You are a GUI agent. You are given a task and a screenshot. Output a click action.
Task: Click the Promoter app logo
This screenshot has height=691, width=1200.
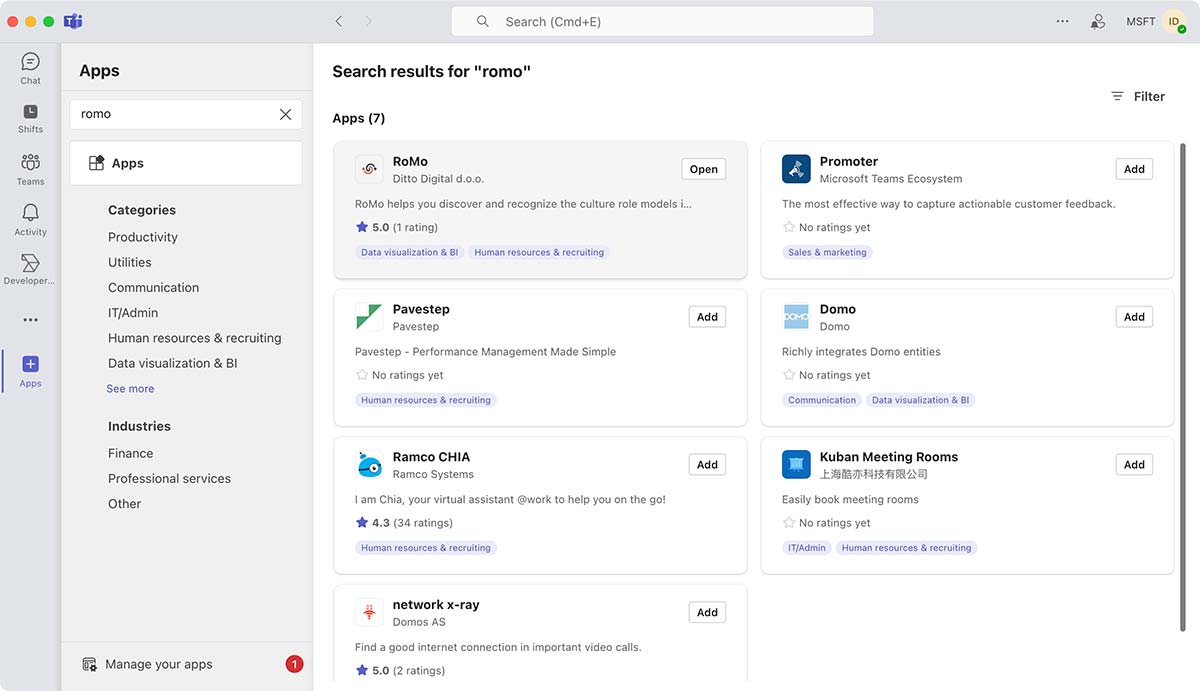pyautogui.click(x=796, y=169)
